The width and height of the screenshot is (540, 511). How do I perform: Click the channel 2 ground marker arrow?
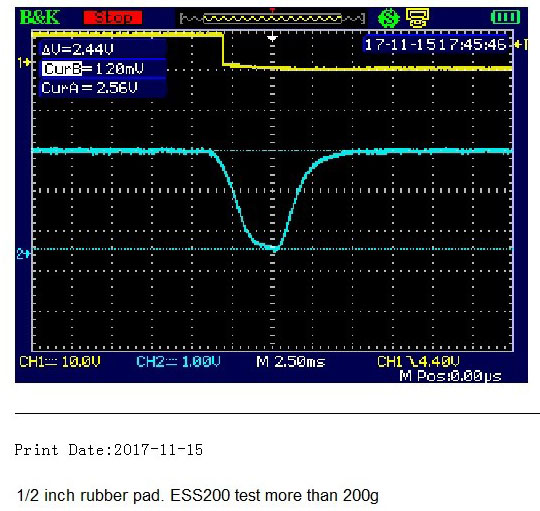click(x=23, y=254)
